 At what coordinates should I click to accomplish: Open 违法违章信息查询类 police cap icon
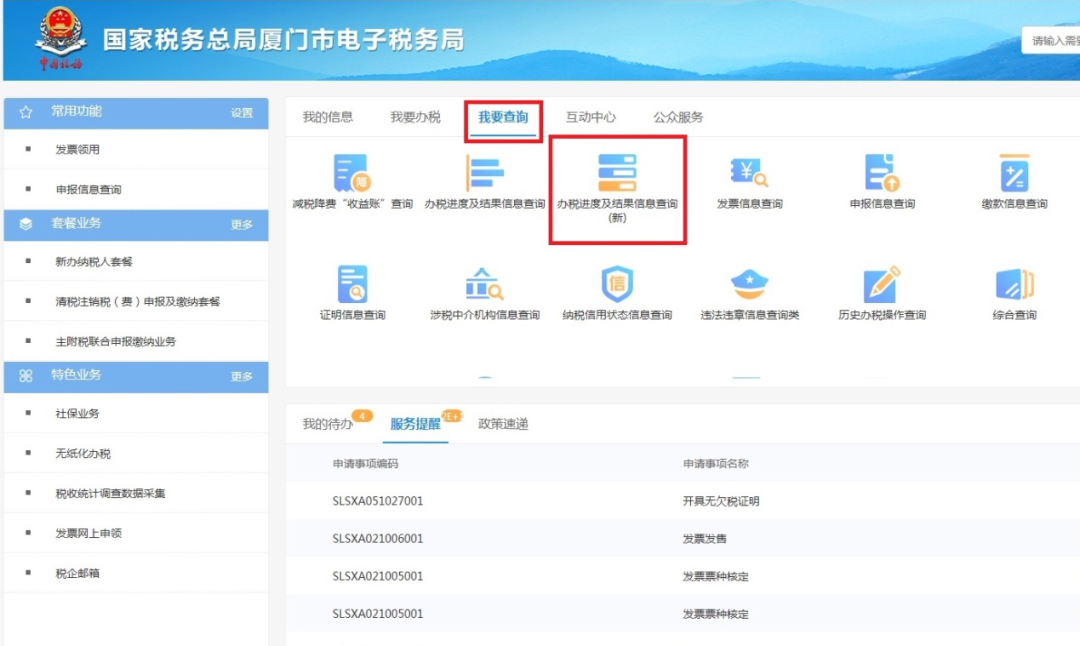(x=749, y=284)
